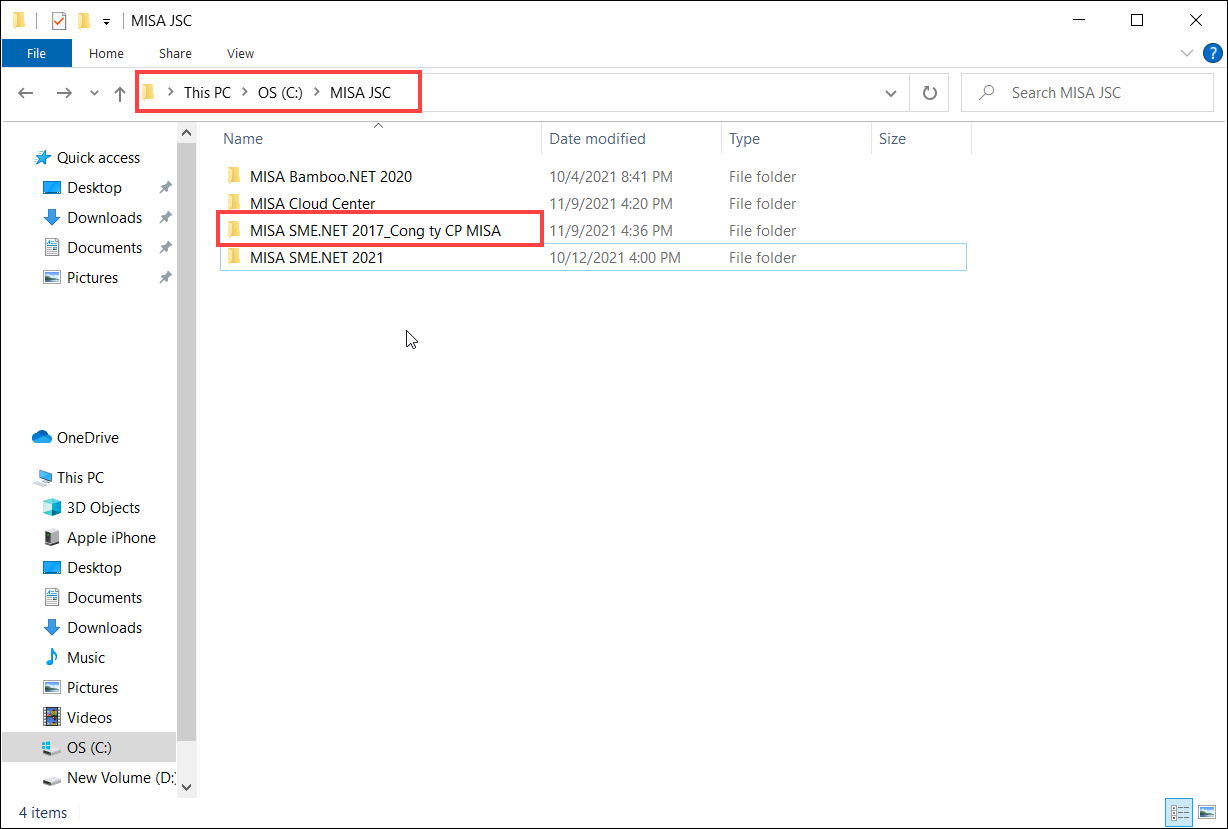Click navigation pane scroll down arrow

coord(187,788)
